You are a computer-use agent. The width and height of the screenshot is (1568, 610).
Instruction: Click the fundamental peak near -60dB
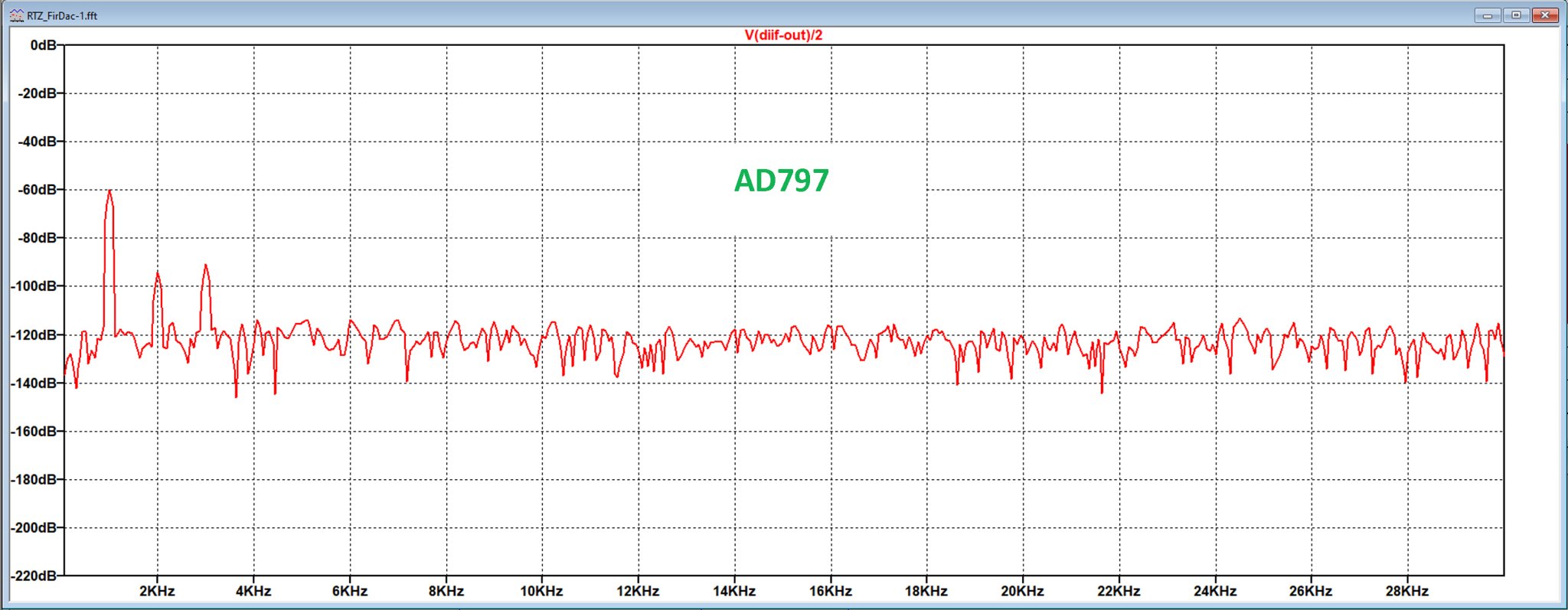(109, 191)
